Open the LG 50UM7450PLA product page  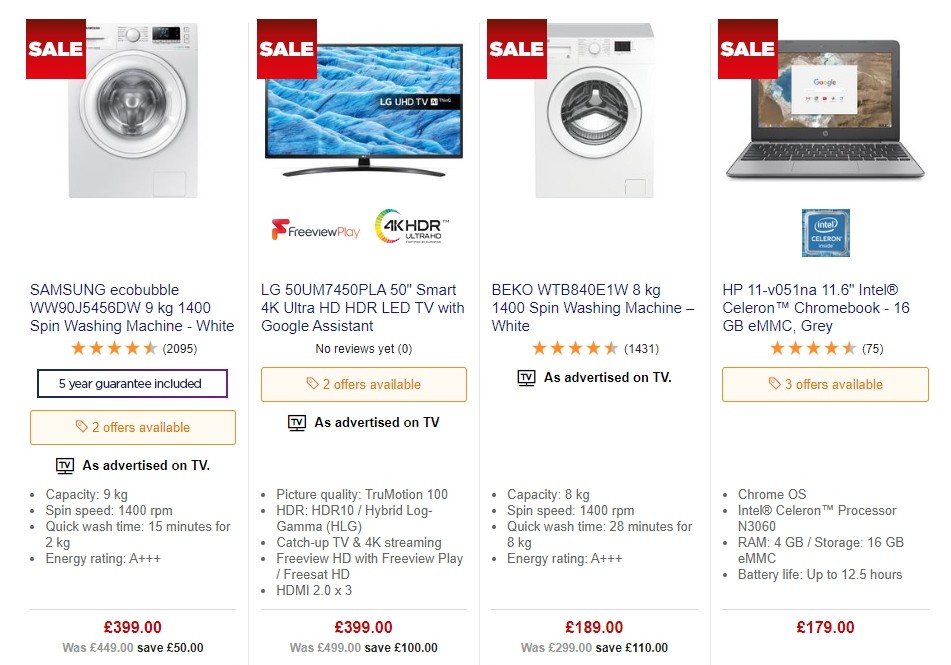tap(362, 308)
